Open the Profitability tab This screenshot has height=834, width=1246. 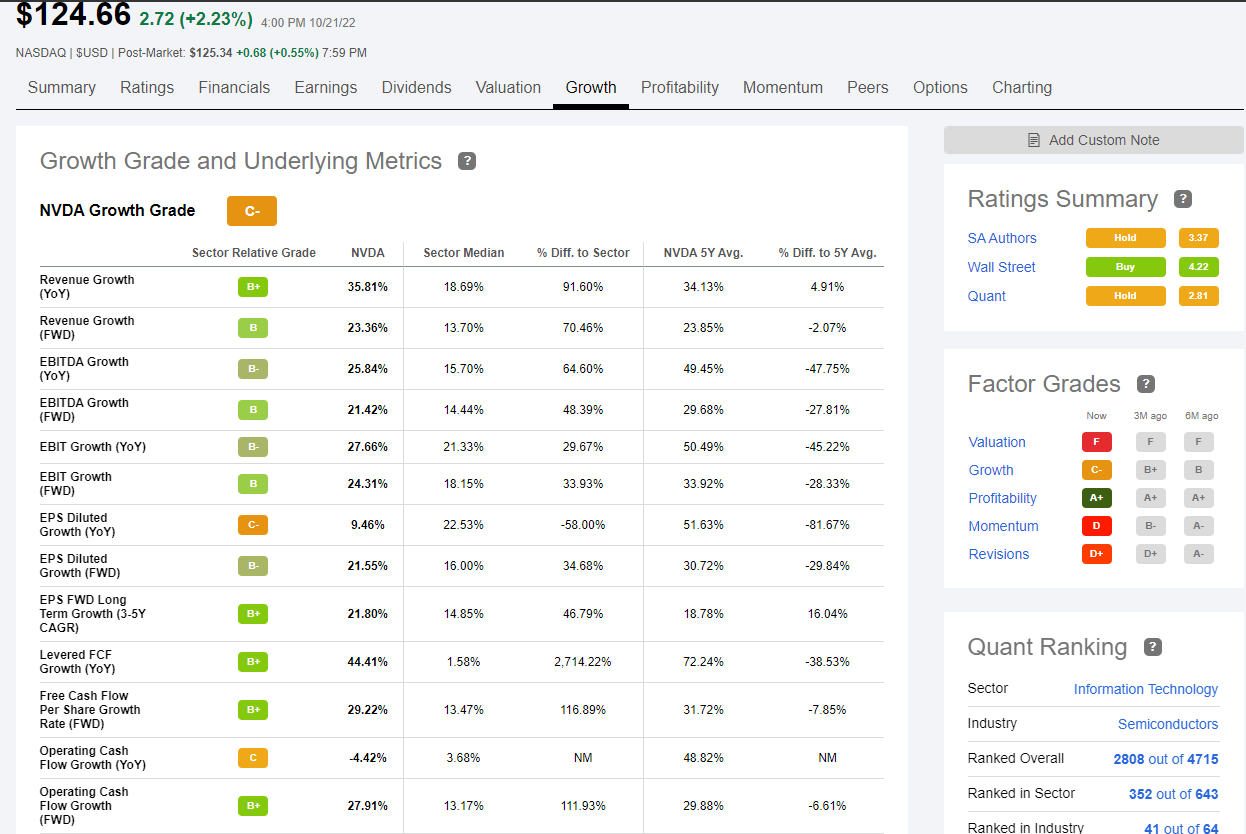click(x=680, y=88)
